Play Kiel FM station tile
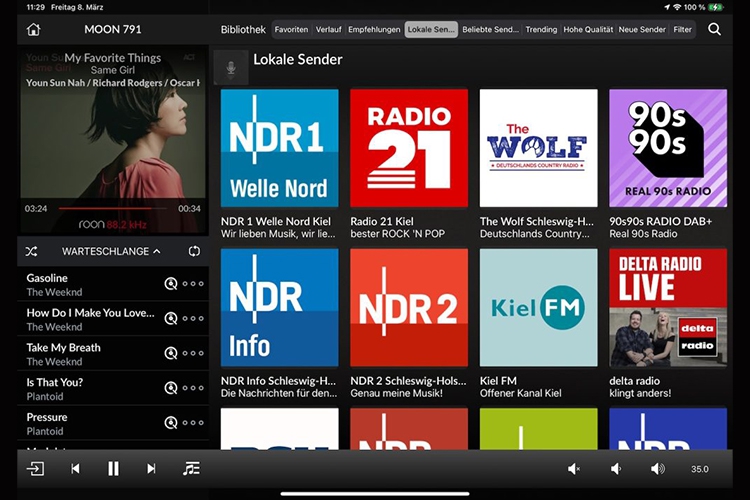750x500 pixels. (x=539, y=307)
